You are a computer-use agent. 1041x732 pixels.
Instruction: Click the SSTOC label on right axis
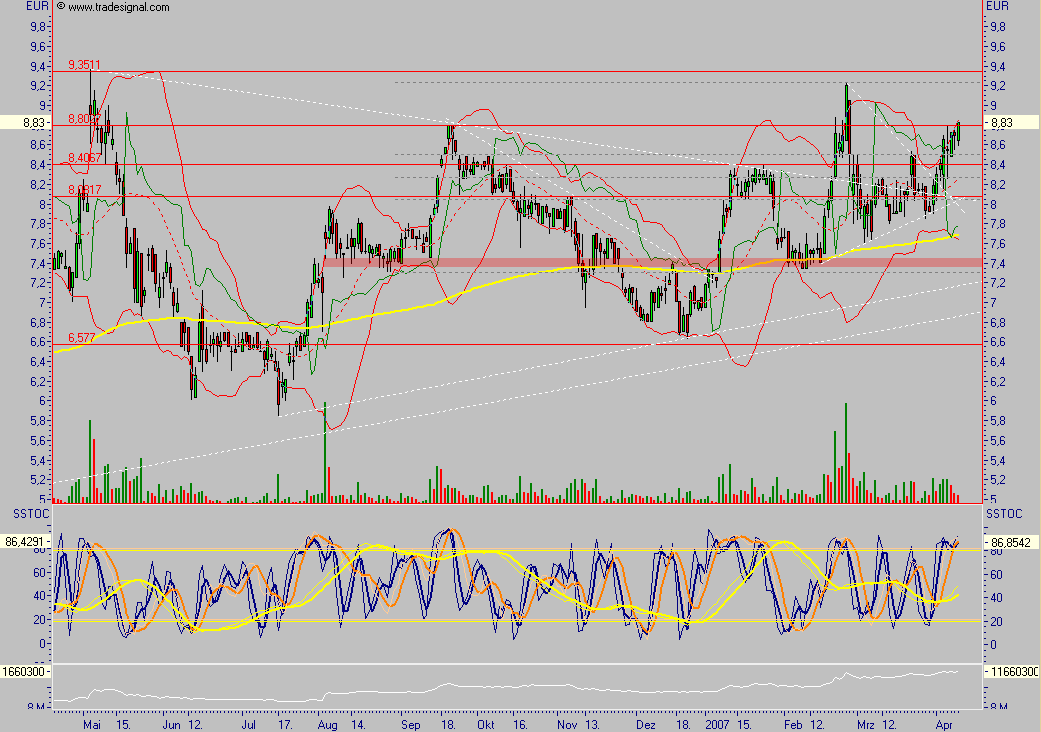tap(1004, 514)
